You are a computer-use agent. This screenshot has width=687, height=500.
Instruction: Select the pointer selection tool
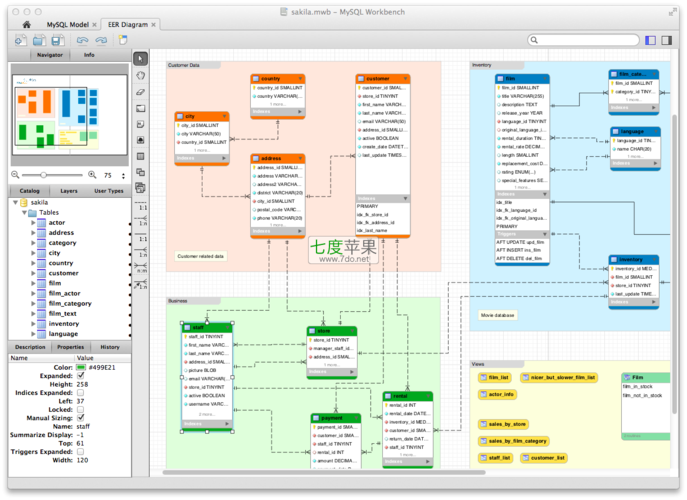point(140,59)
